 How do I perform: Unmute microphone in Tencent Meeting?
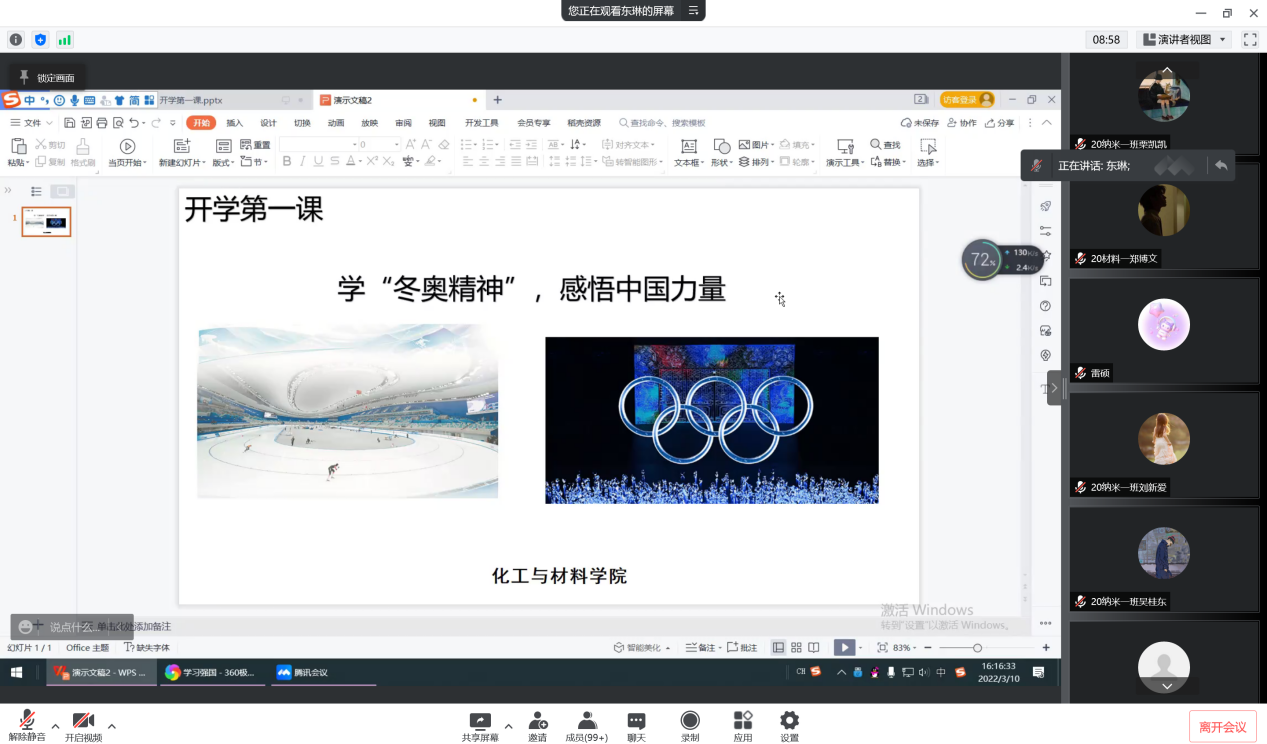(x=28, y=726)
